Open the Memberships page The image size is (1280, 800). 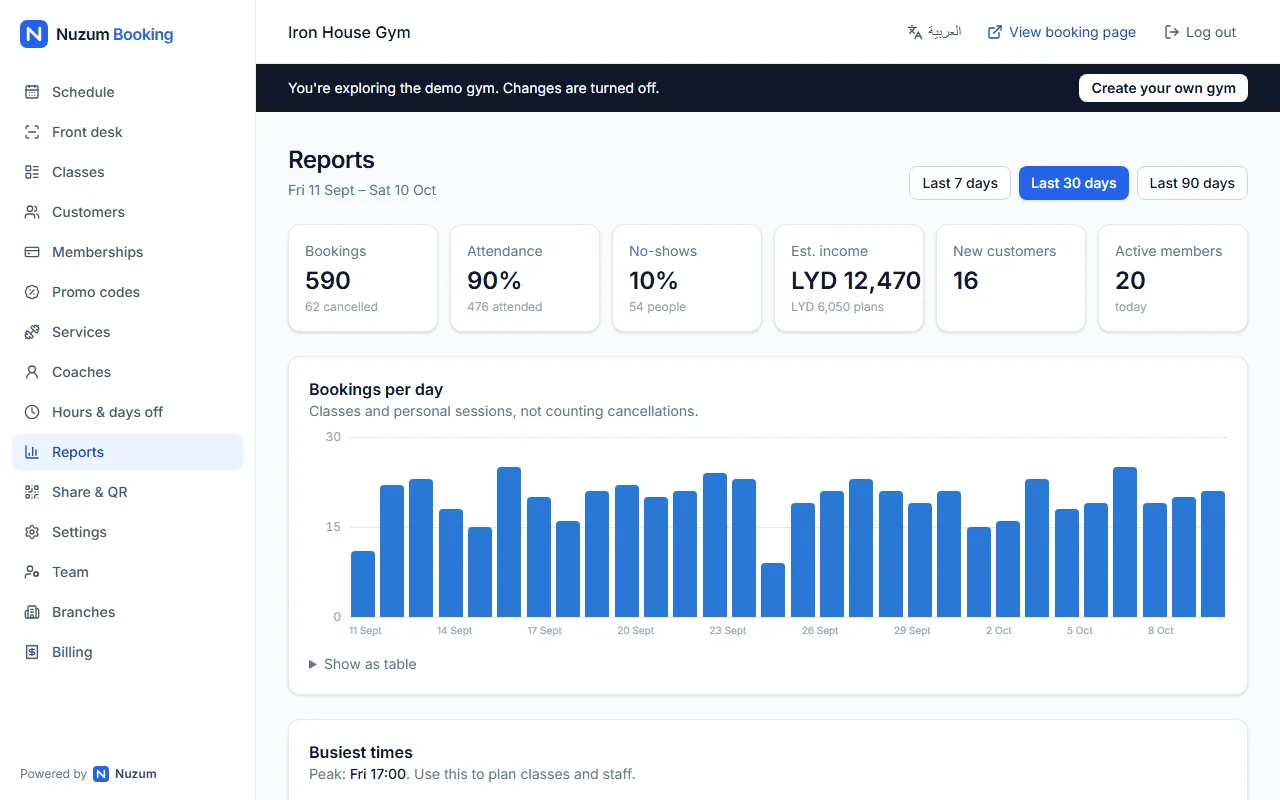[x=127, y=252]
